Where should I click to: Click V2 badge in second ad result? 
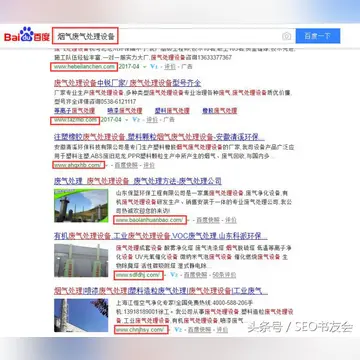coord(136,119)
